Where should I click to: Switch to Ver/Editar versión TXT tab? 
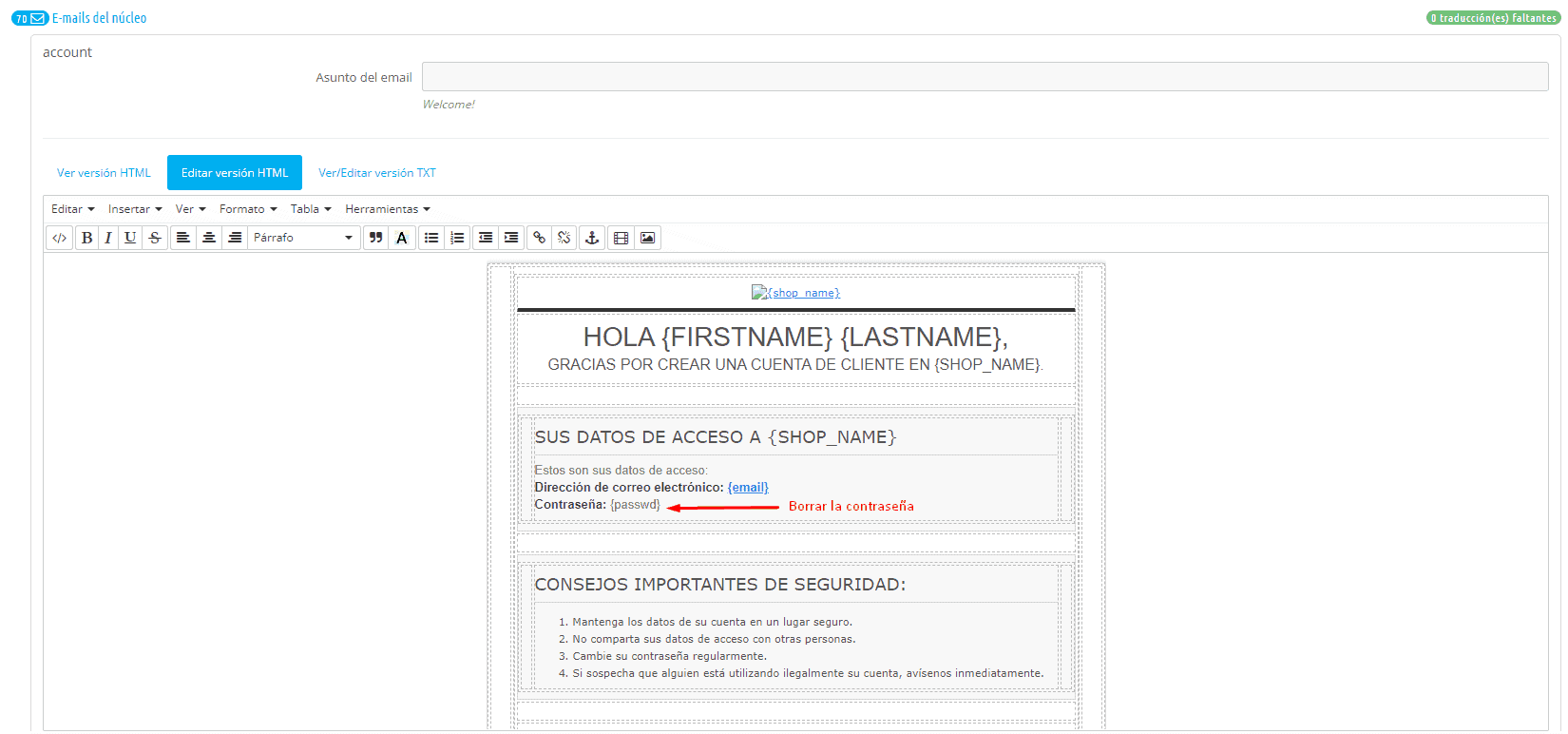pyautogui.click(x=377, y=173)
